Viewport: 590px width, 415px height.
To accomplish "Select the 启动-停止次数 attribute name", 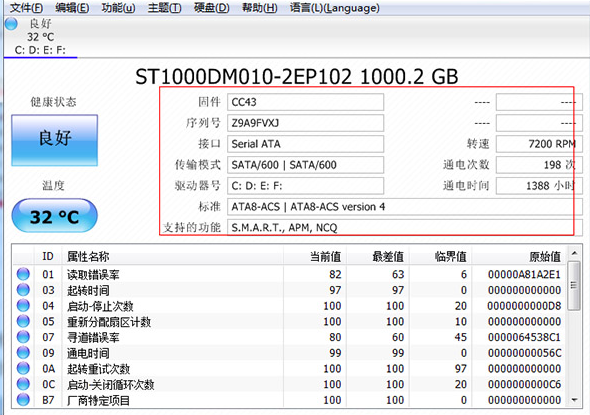I will 100,306.
